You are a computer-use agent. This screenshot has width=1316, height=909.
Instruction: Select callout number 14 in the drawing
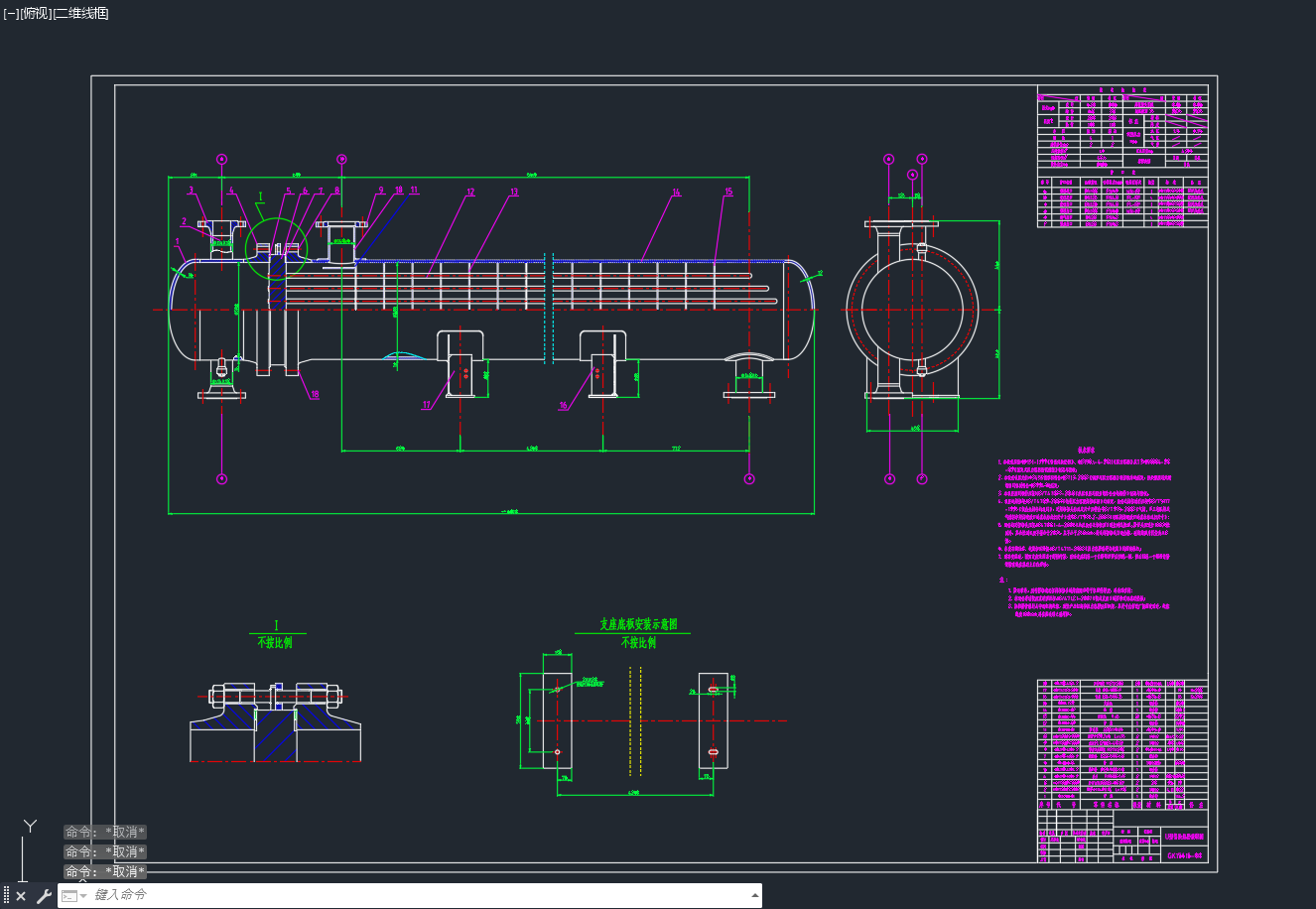coord(676,193)
